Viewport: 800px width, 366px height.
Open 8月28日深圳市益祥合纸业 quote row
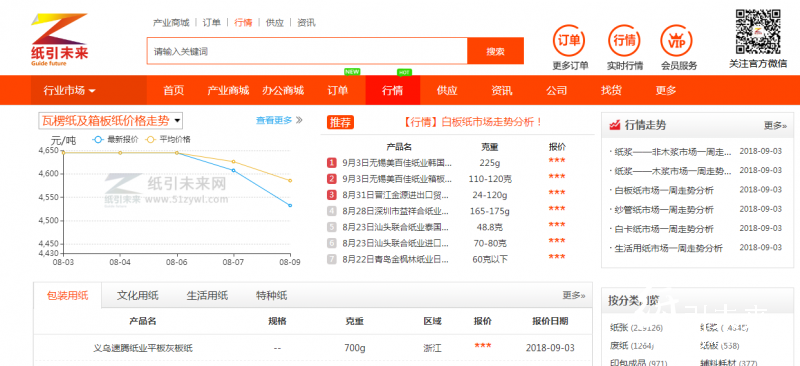point(396,211)
